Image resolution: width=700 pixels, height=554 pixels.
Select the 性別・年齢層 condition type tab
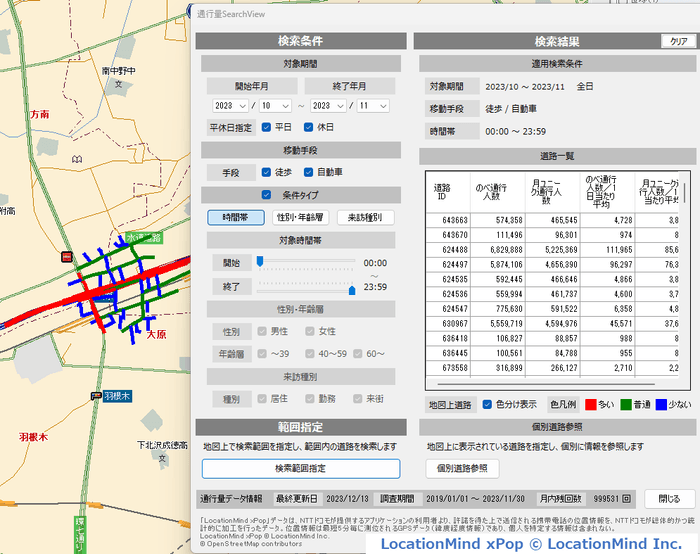point(300,217)
